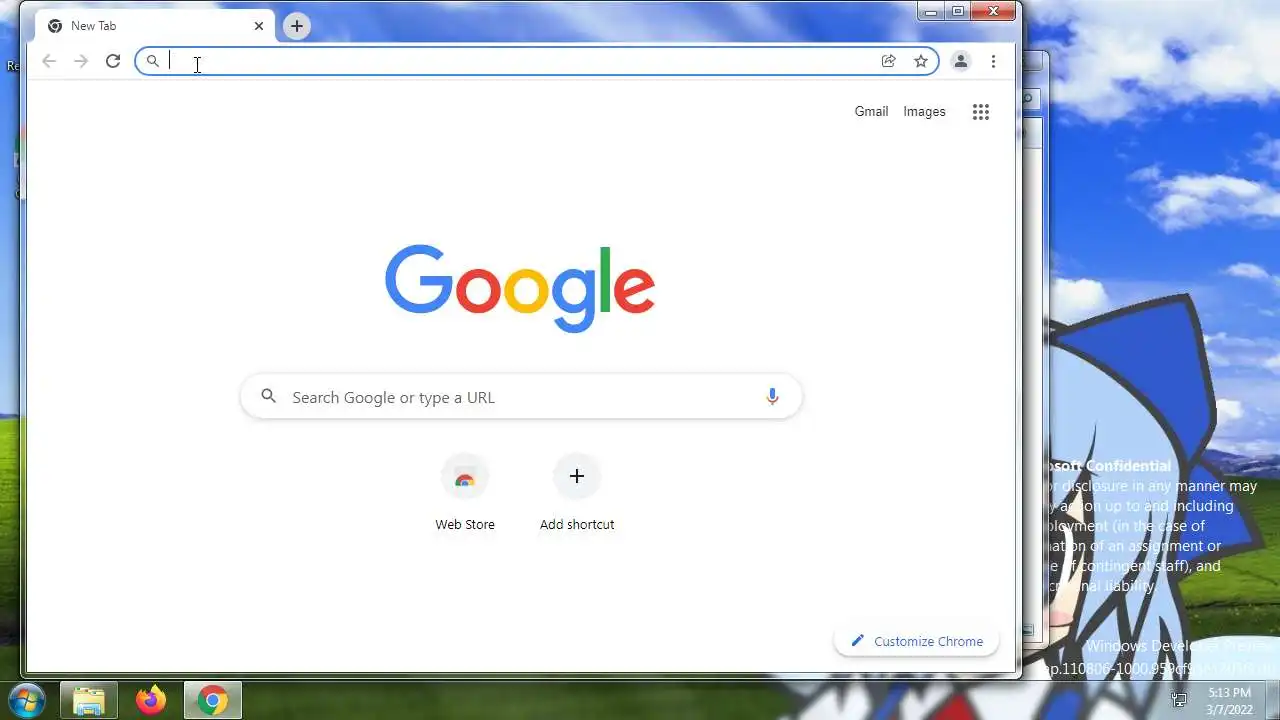Screen dimensions: 1280x720
Task: Open the Chrome three-dot menu
Action: click(x=993, y=61)
